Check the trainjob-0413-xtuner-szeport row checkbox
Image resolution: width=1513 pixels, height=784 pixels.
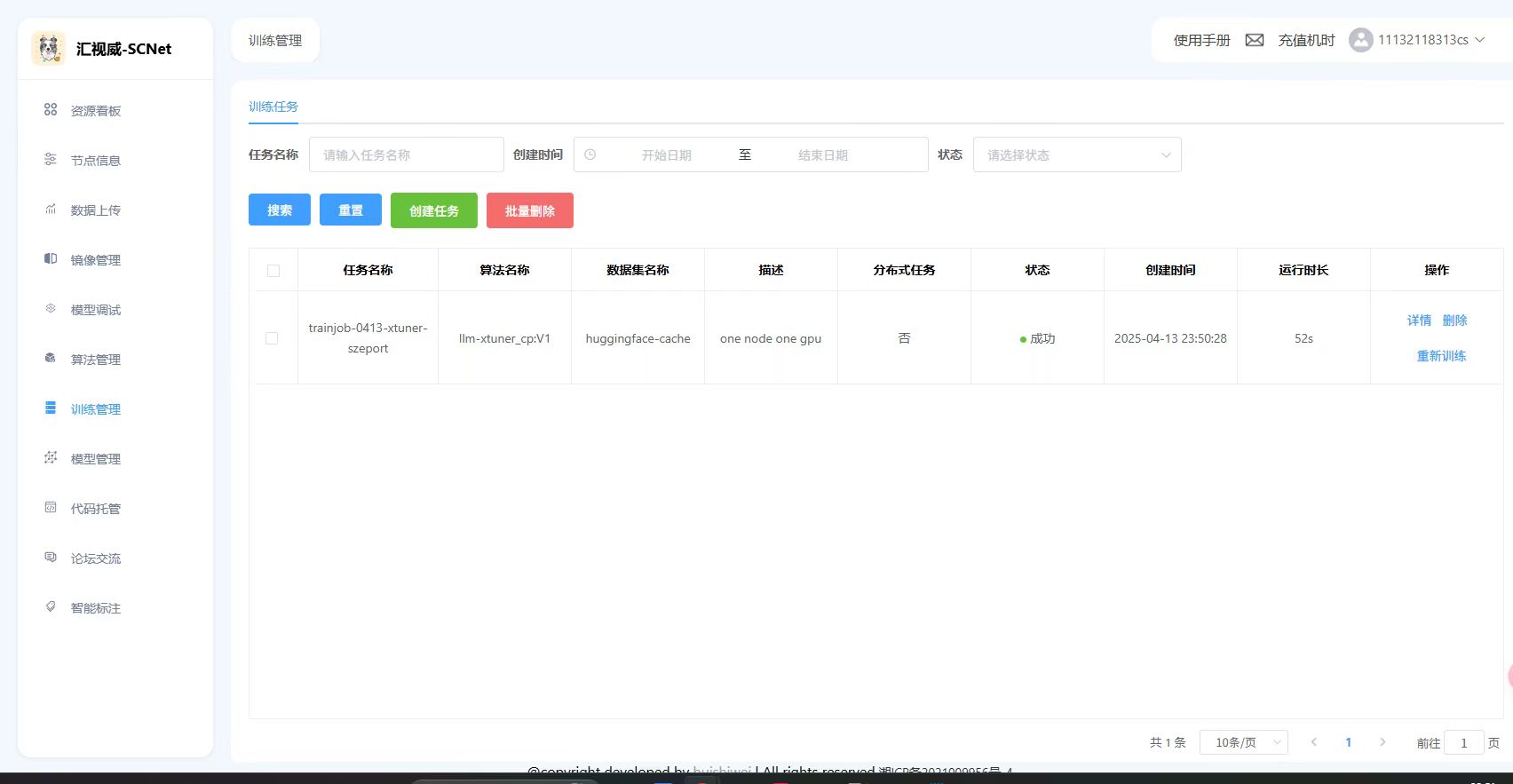272,338
